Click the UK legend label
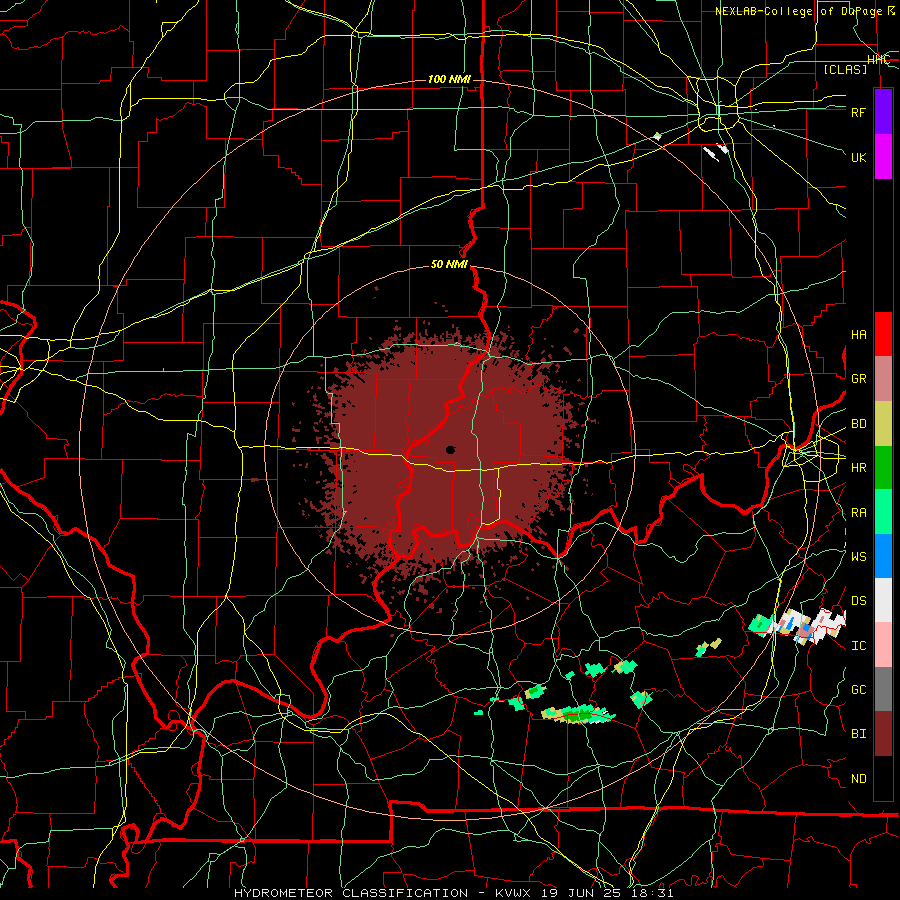The height and width of the screenshot is (900, 900). 859,157
